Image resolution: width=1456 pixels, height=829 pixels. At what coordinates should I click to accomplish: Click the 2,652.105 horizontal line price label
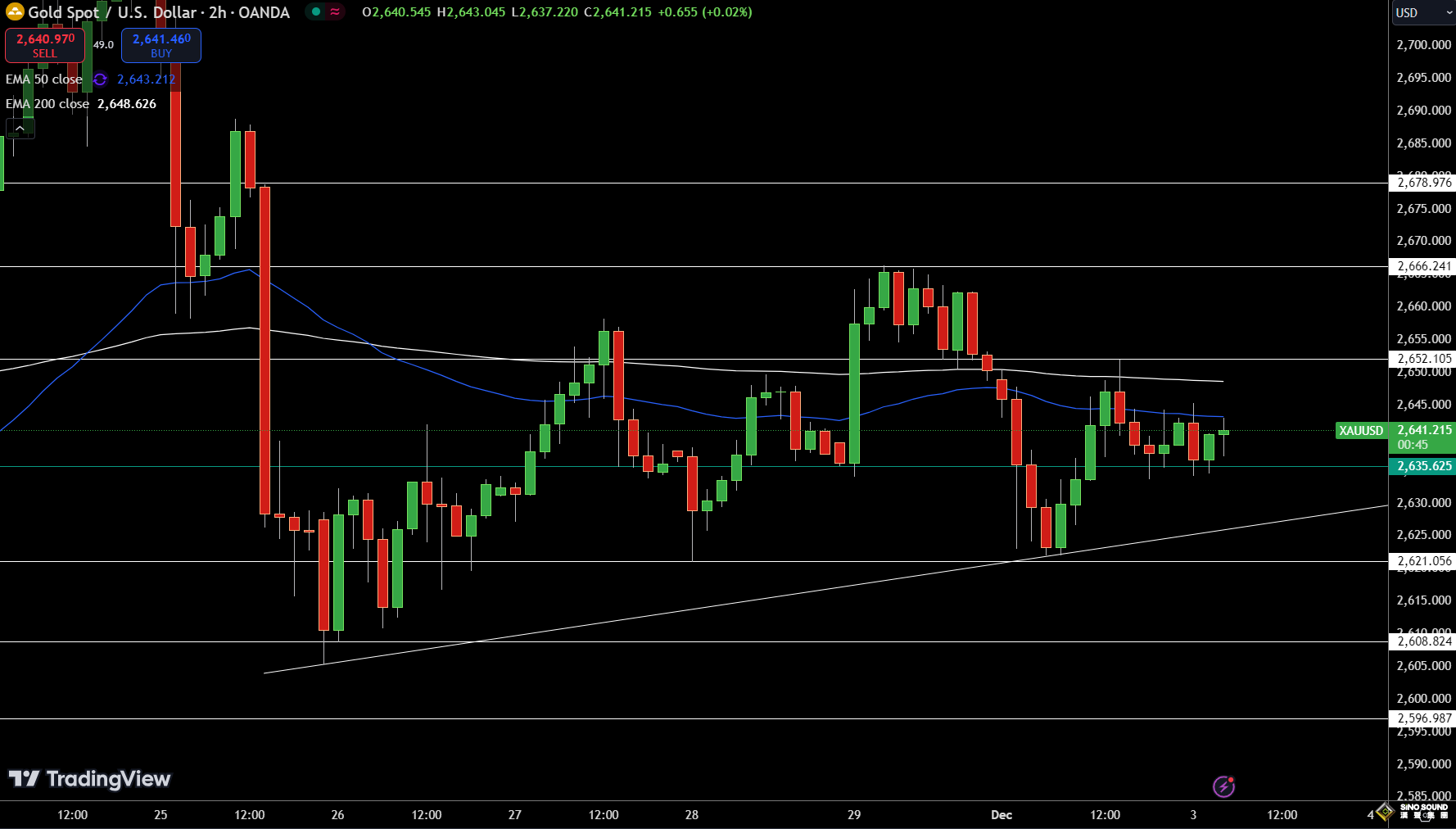pos(1423,359)
